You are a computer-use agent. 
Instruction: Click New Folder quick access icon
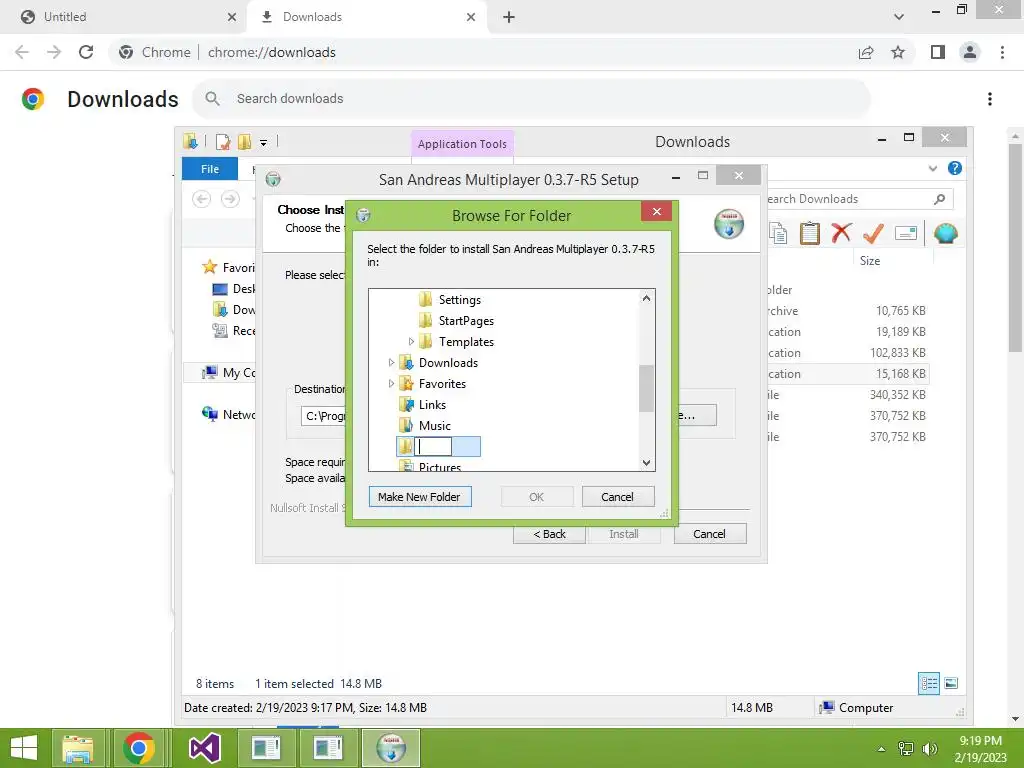pos(244,142)
